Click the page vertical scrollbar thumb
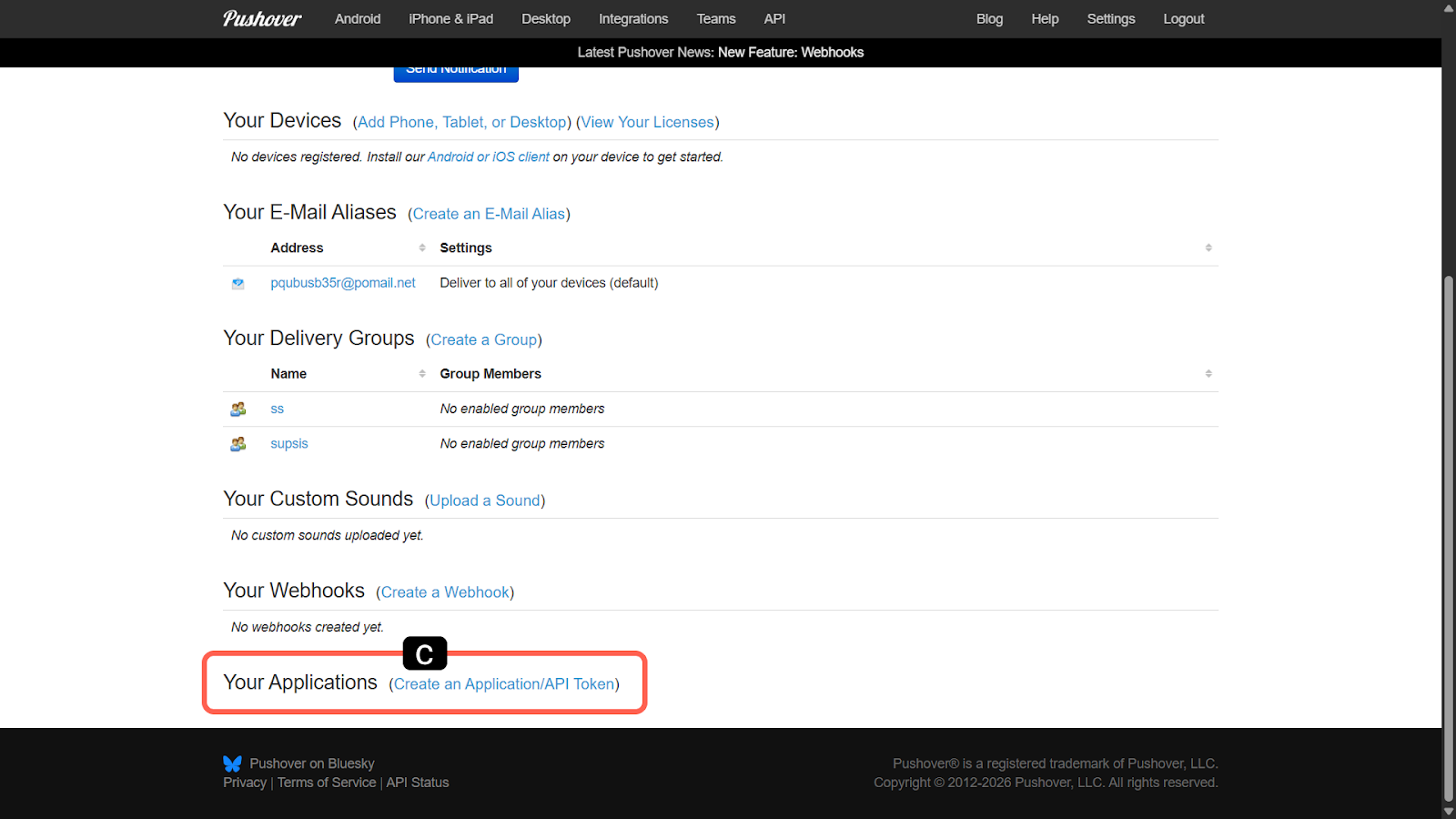 pos(1449,537)
